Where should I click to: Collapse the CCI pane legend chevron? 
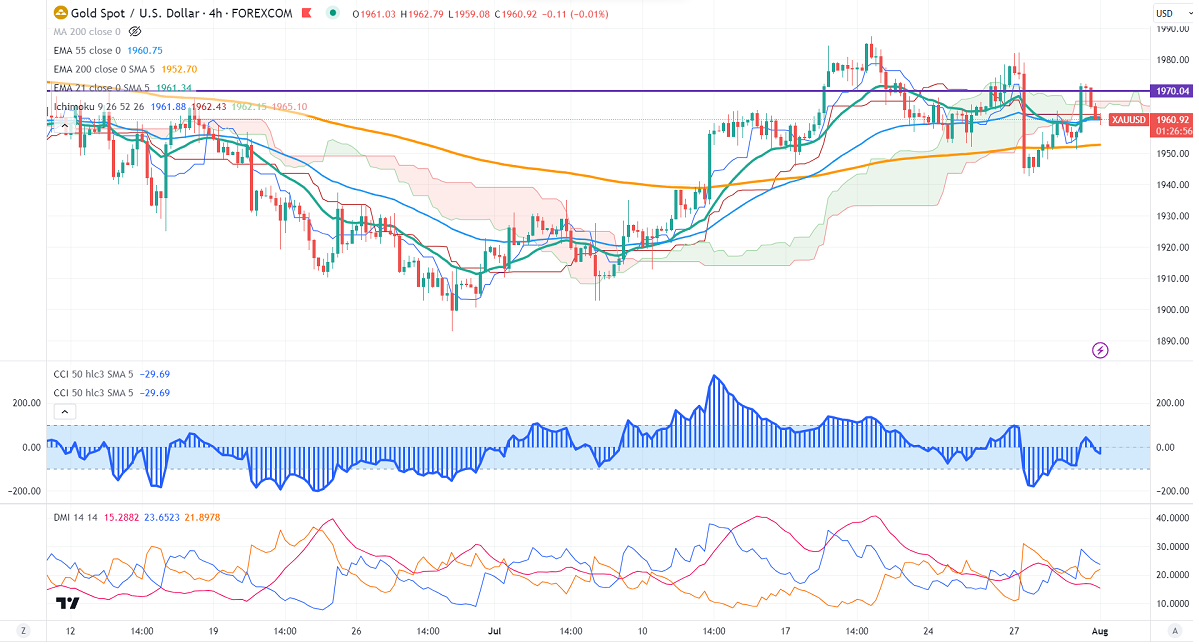click(x=65, y=411)
